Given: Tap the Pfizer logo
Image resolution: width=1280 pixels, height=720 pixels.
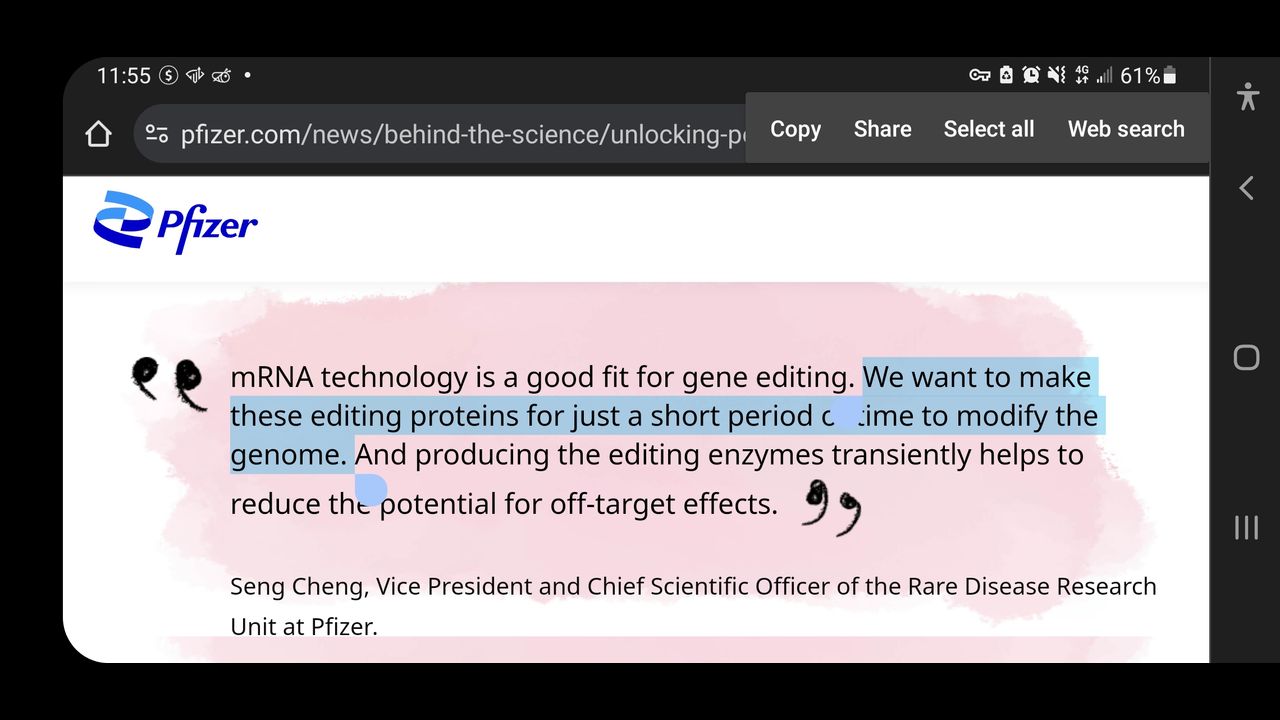Looking at the screenshot, I should pos(176,222).
